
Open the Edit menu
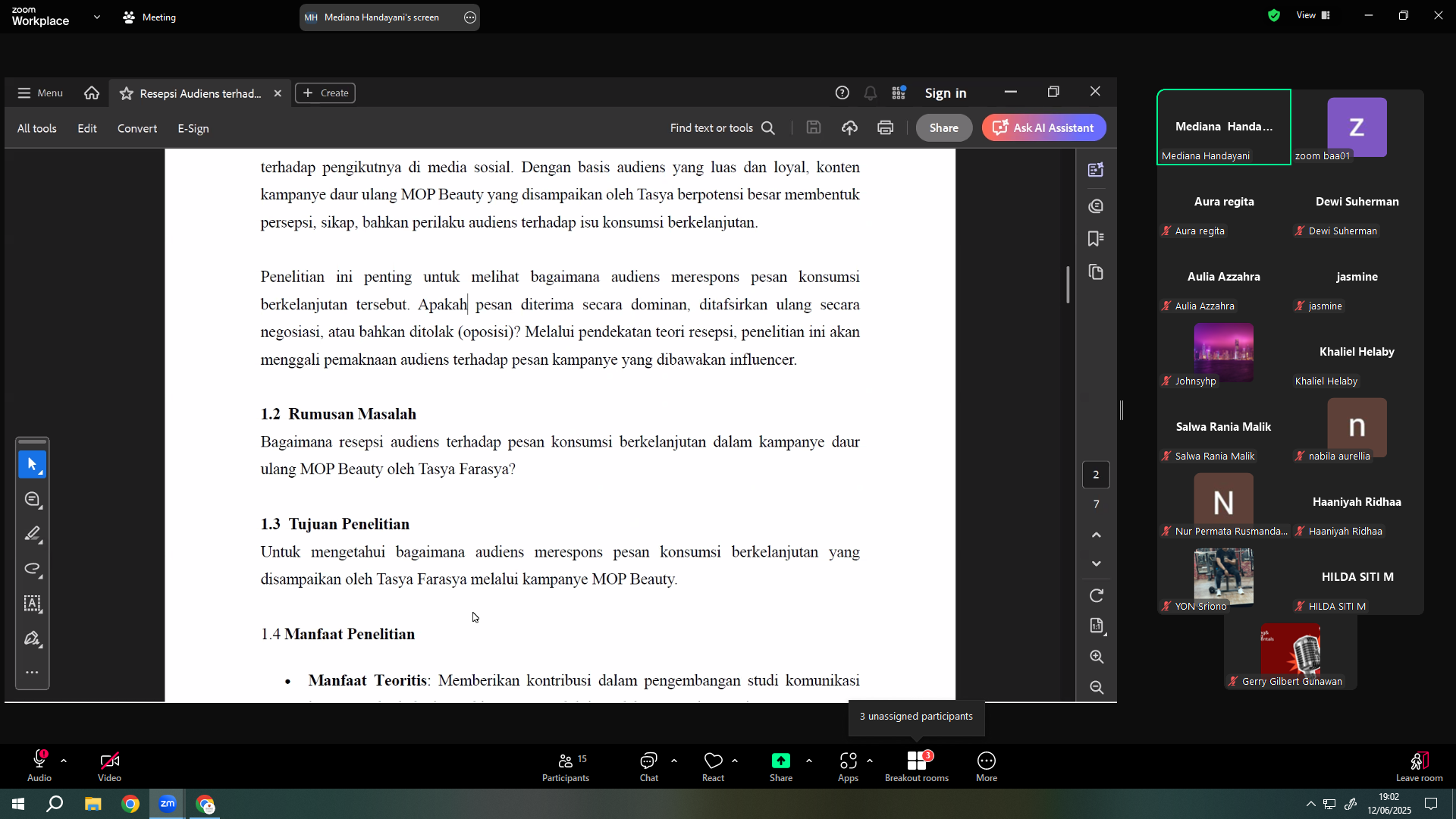tap(87, 128)
